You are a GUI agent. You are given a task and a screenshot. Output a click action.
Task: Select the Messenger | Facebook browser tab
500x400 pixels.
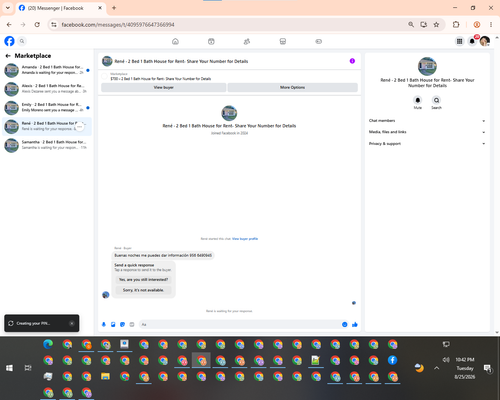coord(61,8)
